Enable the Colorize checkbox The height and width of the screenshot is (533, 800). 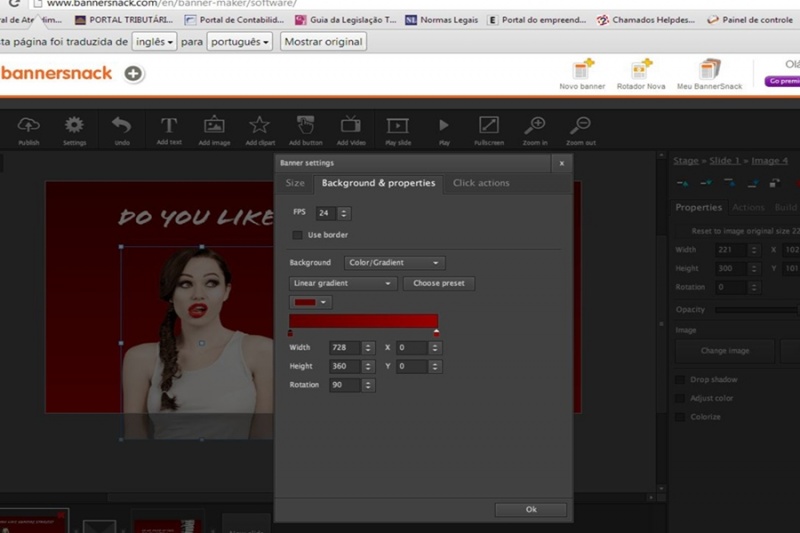tap(680, 417)
